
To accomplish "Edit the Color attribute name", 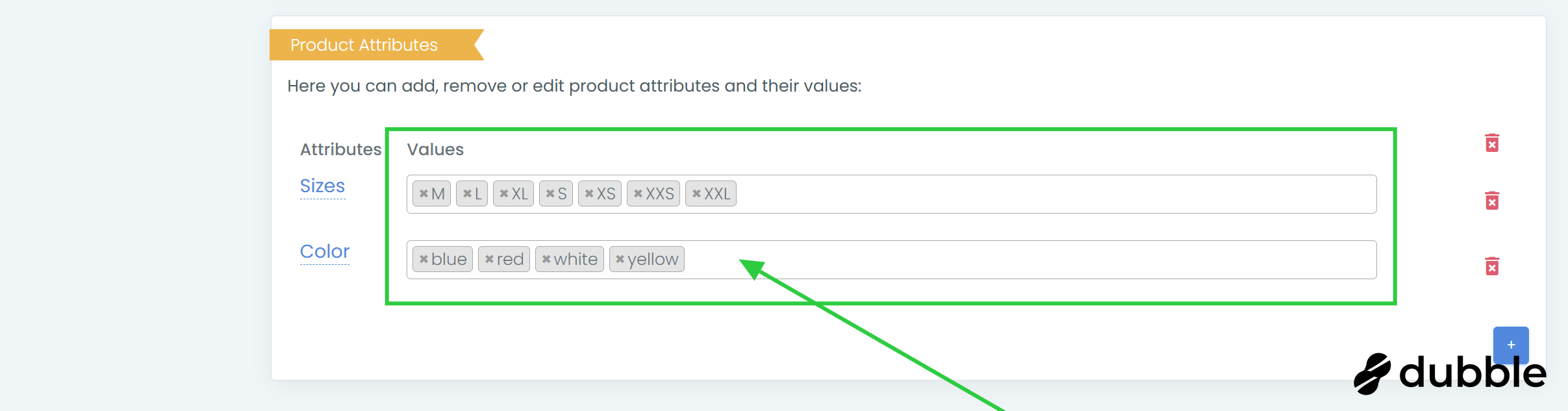I will (325, 251).
